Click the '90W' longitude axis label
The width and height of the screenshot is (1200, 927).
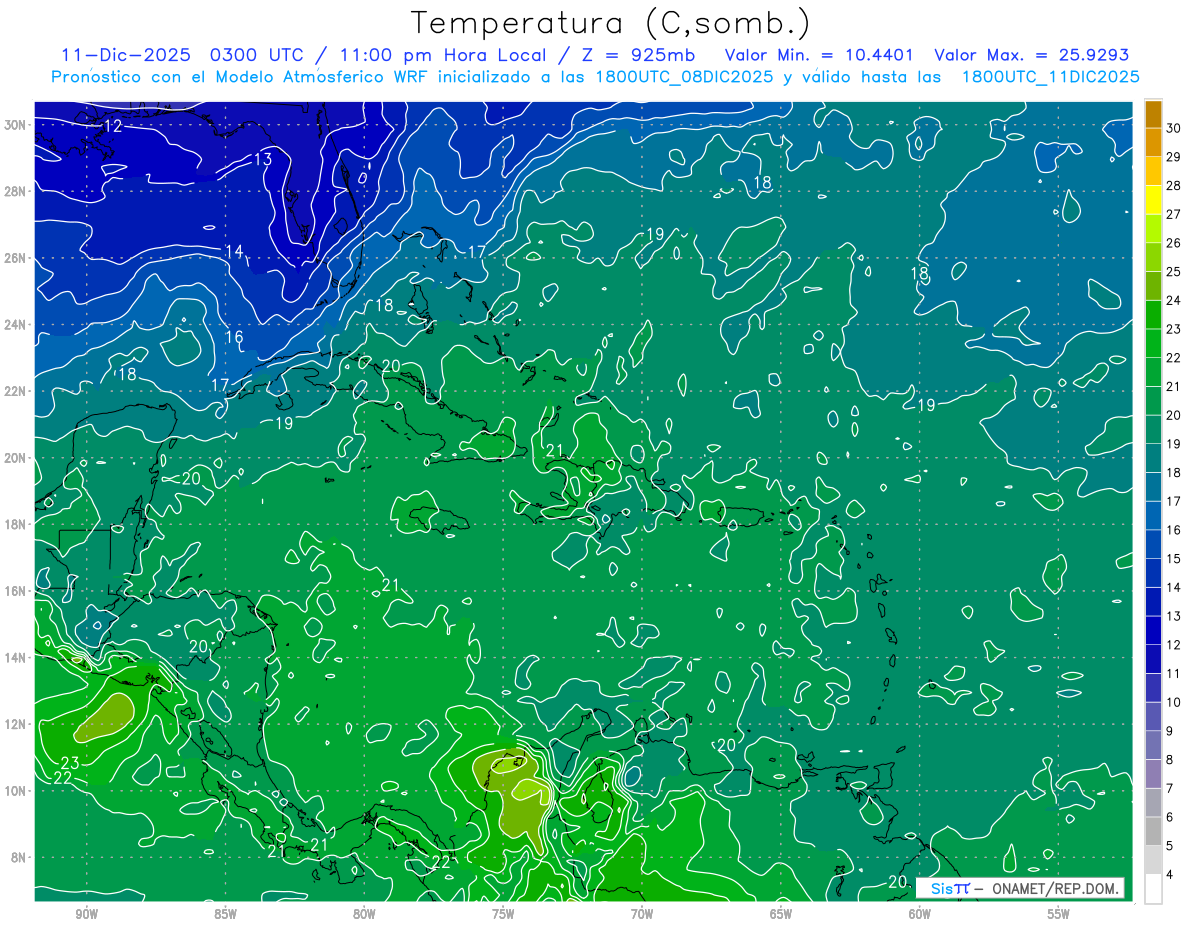pos(87,914)
